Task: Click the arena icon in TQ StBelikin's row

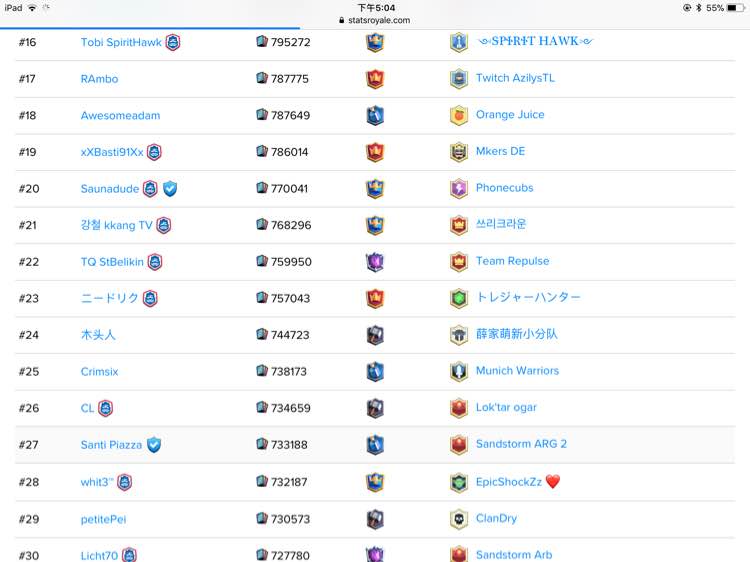Action: click(375, 262)
